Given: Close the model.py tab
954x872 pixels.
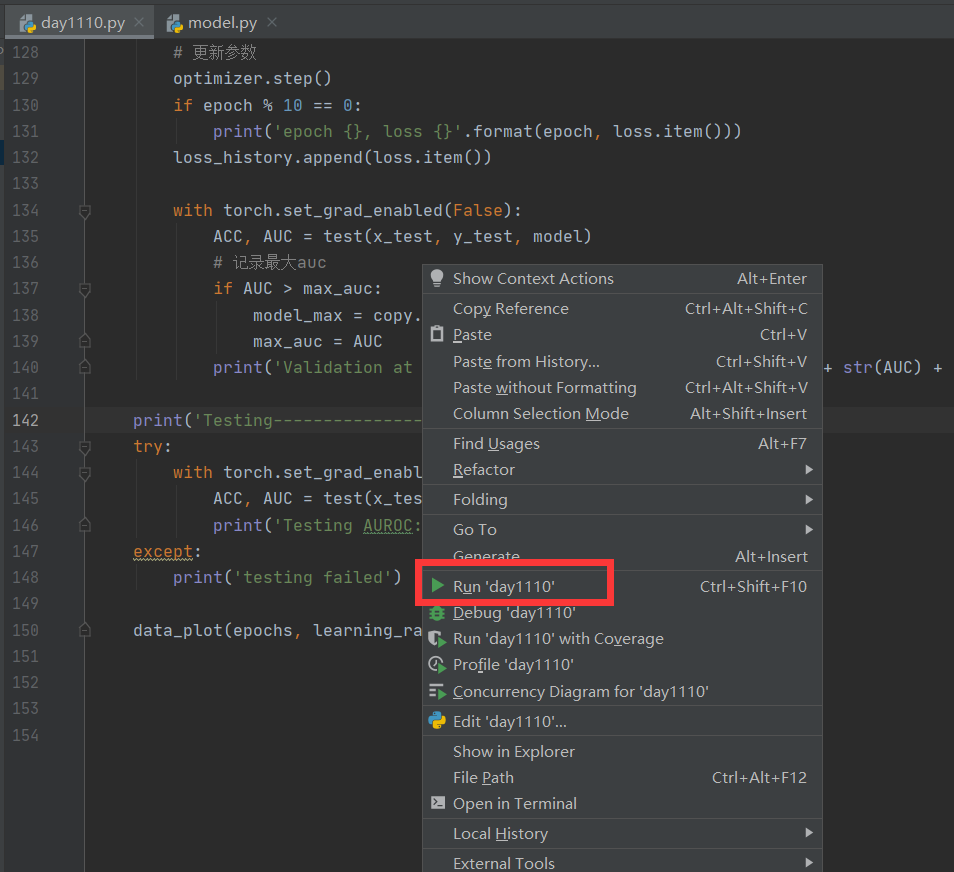Looking at the screenshot, I should [272, 23].
